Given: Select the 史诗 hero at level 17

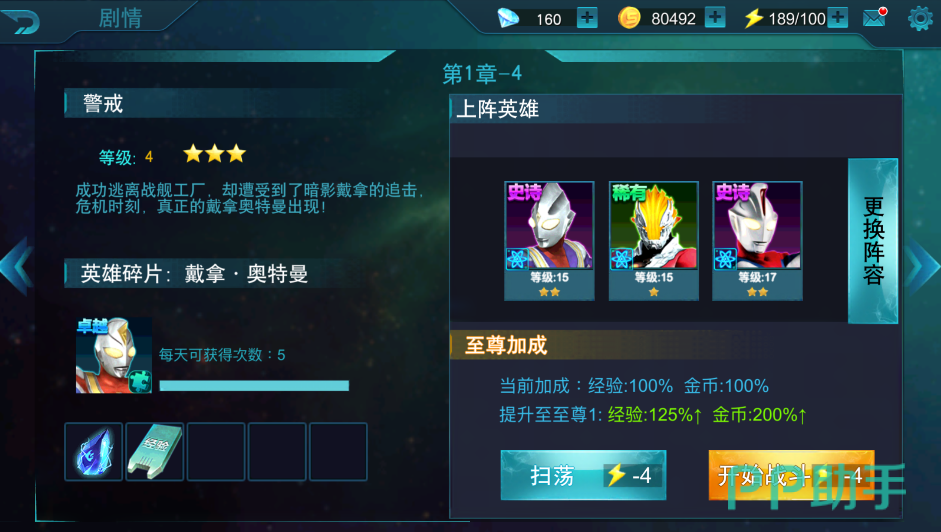Looking at the screenshot, I should 757,240.
